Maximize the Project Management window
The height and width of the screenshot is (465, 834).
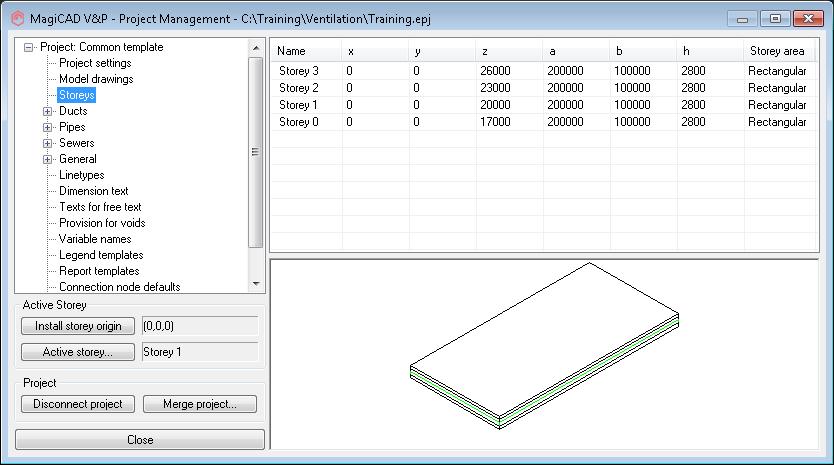point(775,19)
